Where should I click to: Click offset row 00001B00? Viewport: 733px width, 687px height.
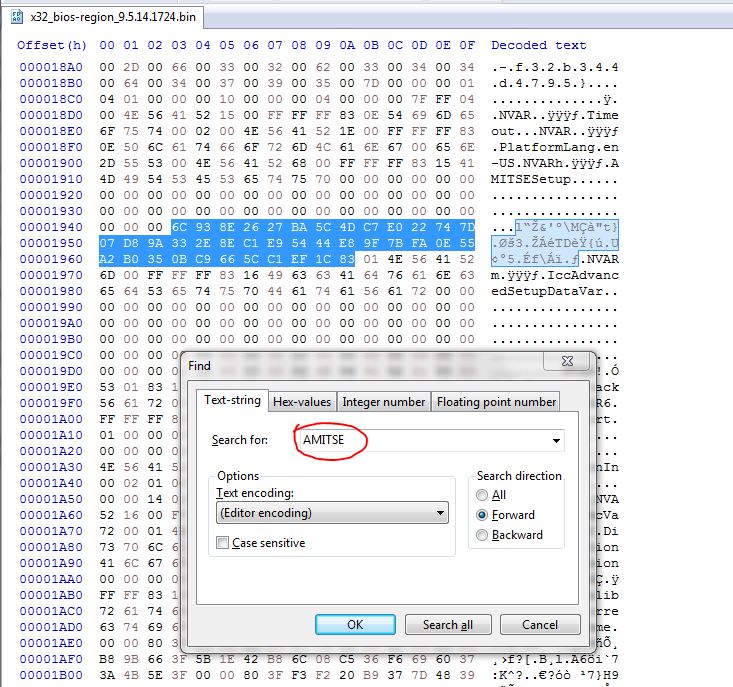(51, 675)
